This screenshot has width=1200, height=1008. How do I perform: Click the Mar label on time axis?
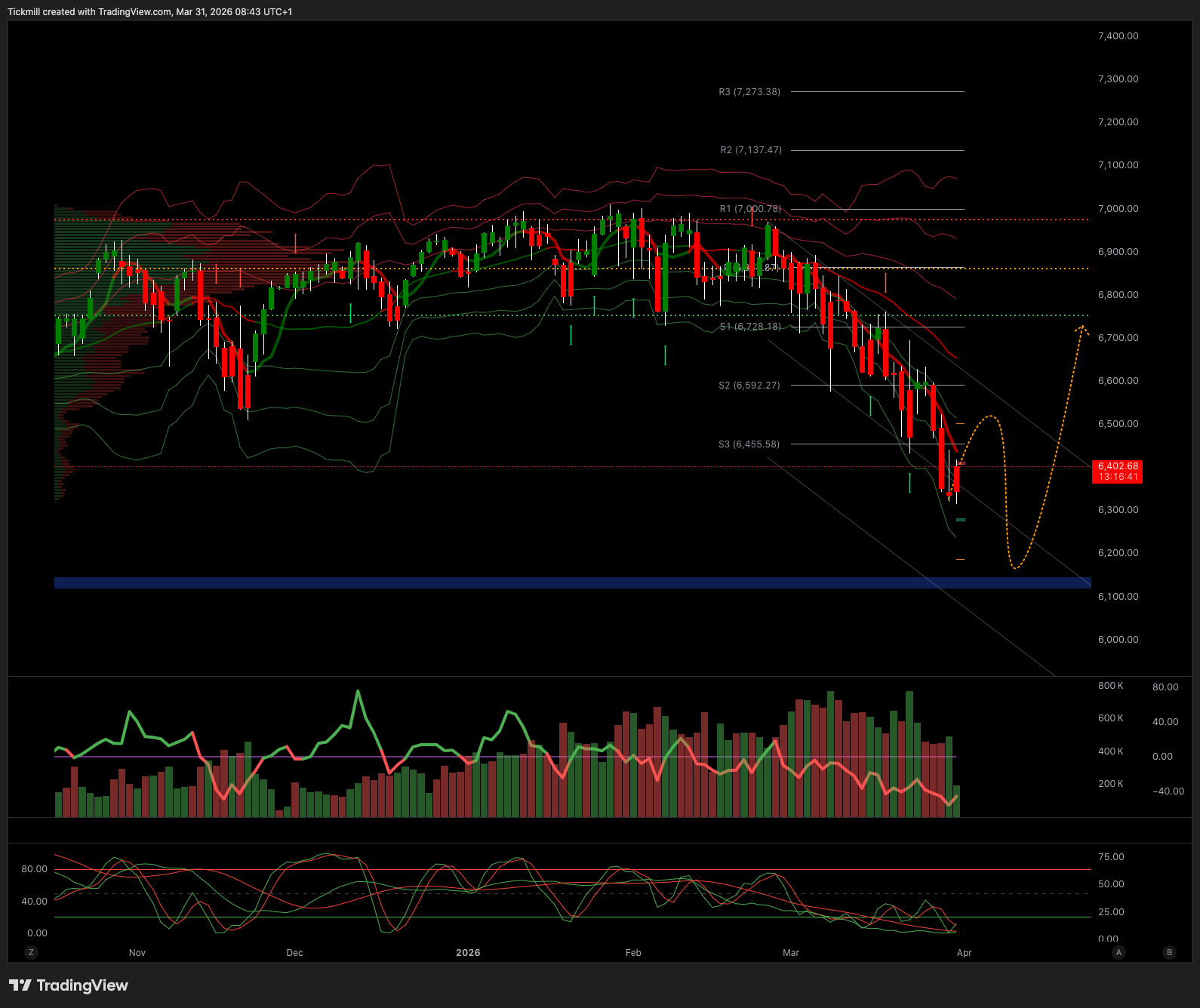coord(790,952)
